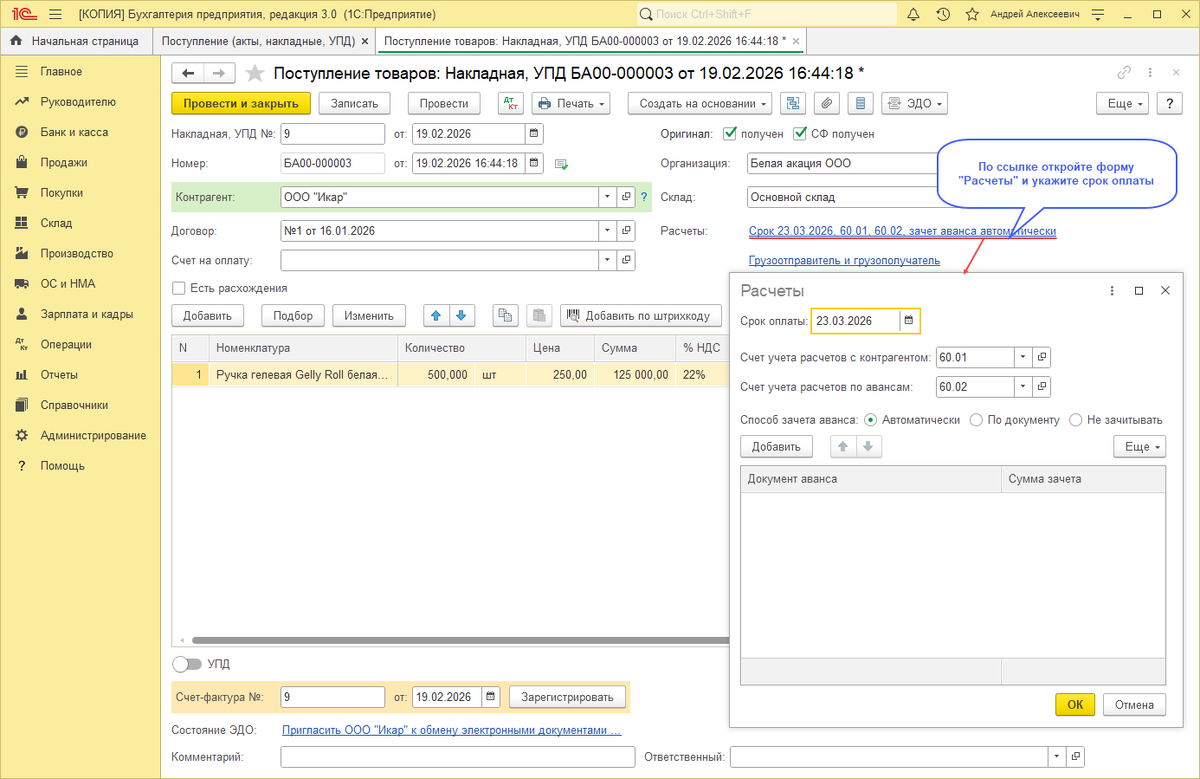Open Расчеты dialog options three-dot menu

1112,290
